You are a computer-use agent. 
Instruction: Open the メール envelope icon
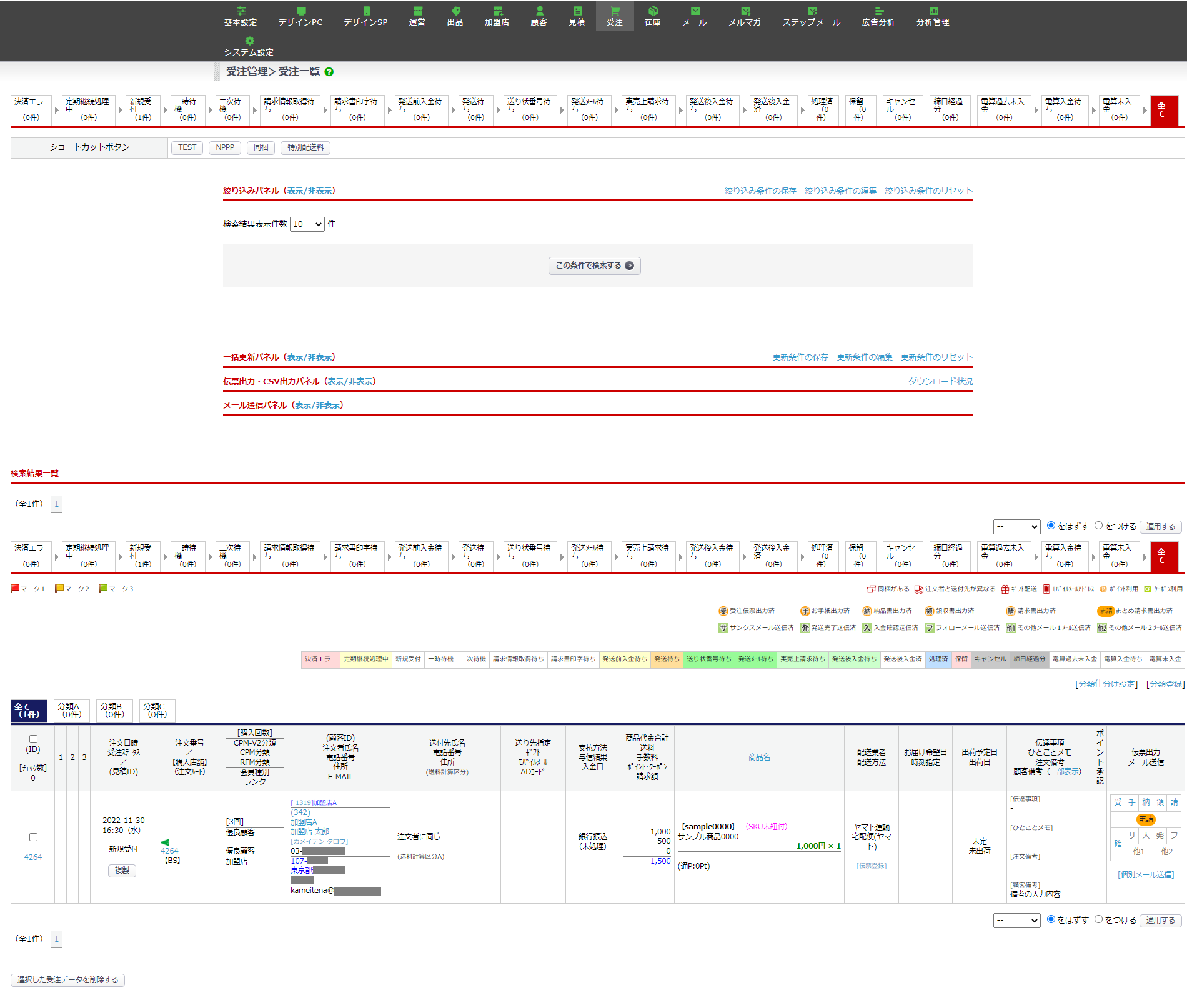695,11
